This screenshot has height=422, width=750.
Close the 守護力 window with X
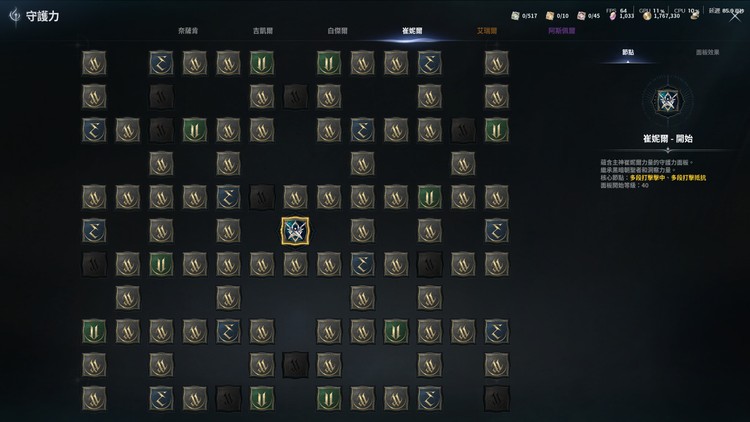click(x=734, y=17)
